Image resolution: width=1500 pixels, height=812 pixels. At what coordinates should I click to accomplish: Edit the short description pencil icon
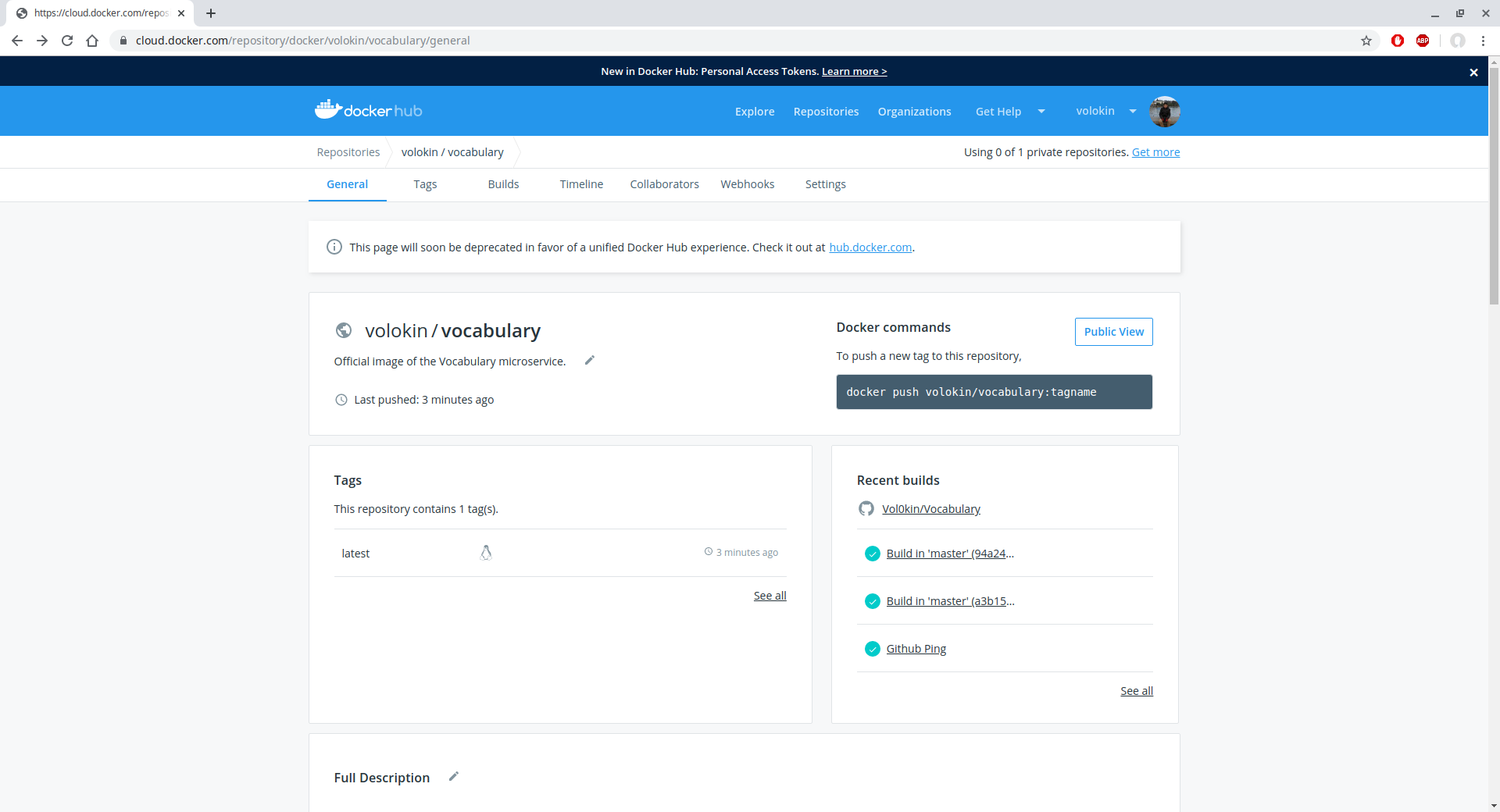590,360
